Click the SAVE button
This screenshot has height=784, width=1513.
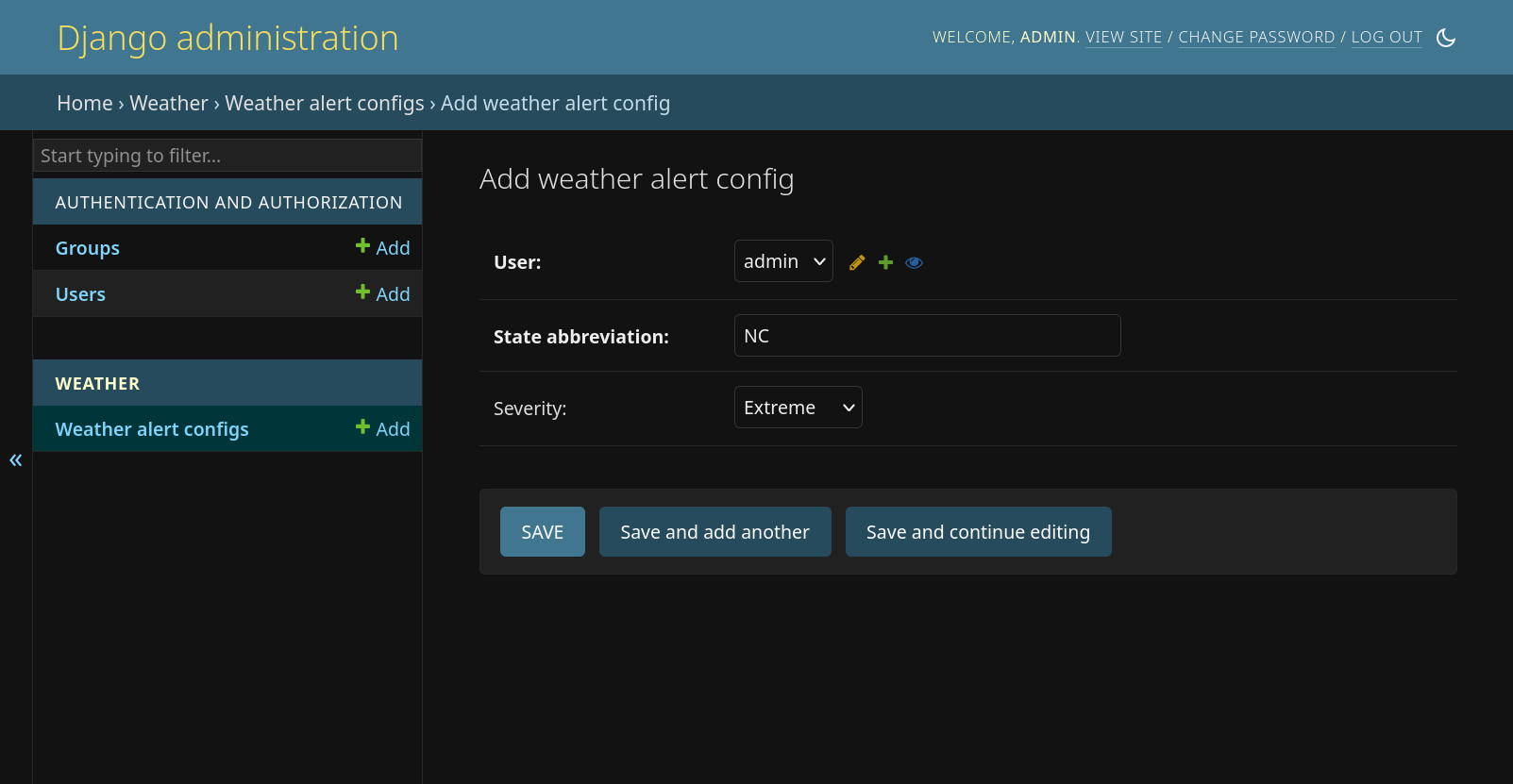pos(543,532)
